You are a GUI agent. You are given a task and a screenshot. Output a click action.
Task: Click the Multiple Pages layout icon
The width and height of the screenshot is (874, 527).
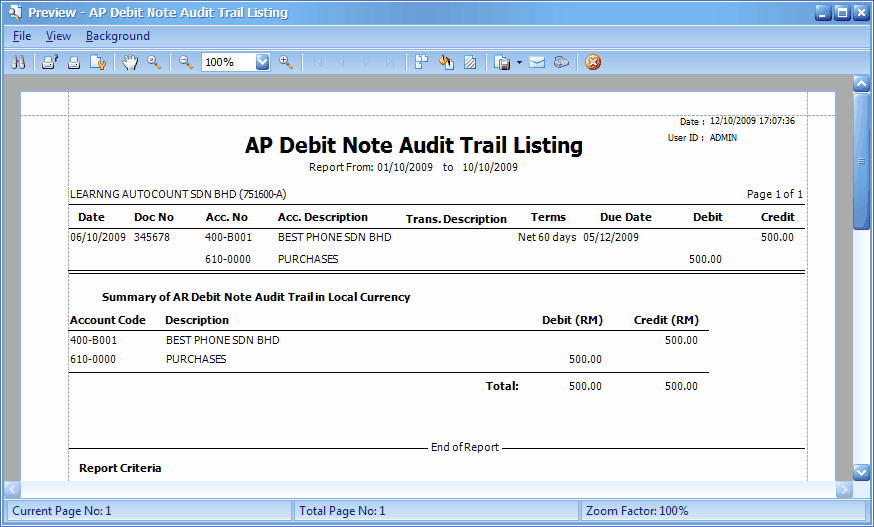(421, 62)
